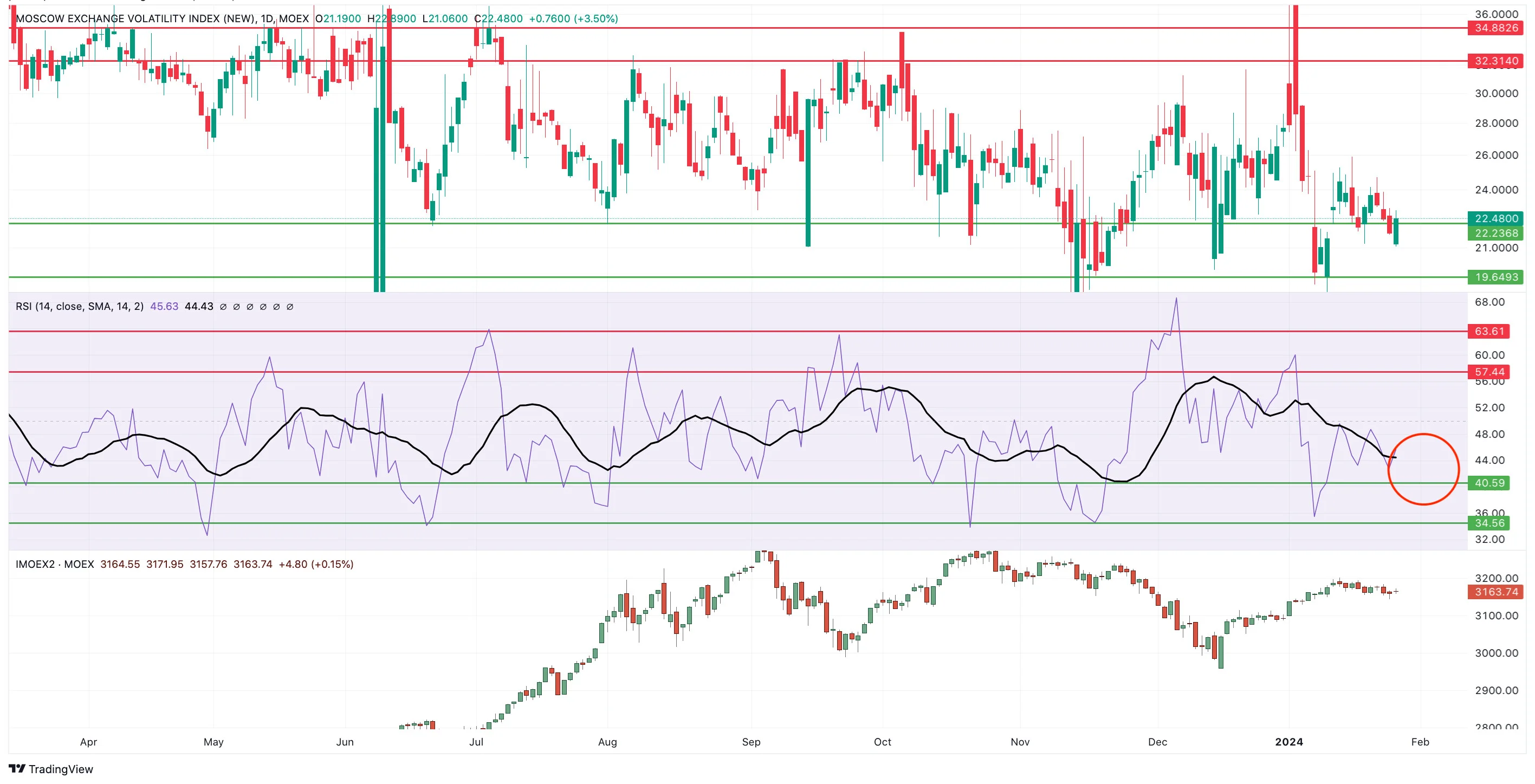Image resolution: width=1535 pixels, height=784 pixels.
Task: Click the 2024 label on time axis
Action: click(x=1289, y=742)
